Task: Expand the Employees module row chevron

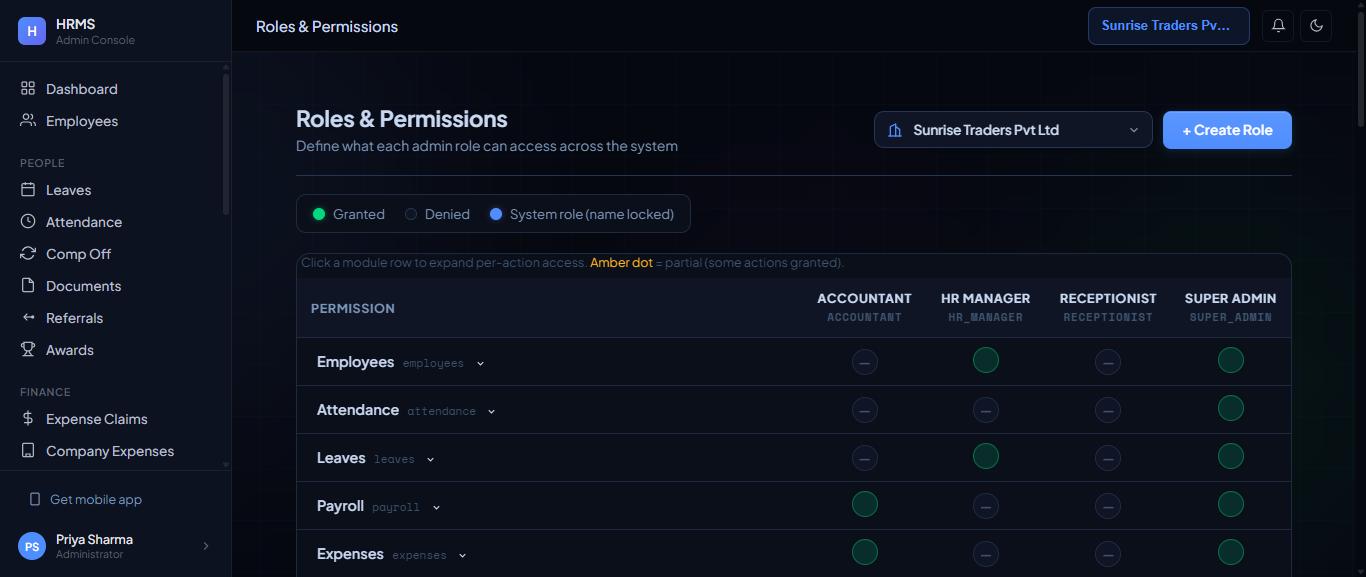Action: pos(480,364)
